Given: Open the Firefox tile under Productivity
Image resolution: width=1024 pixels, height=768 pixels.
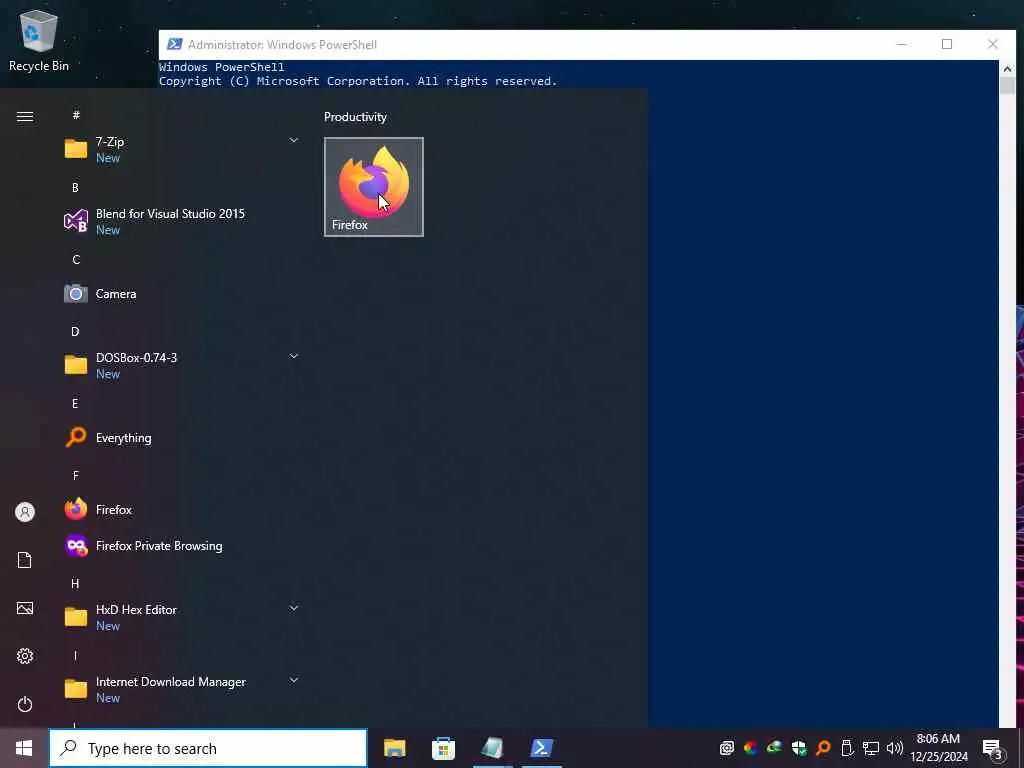Looking at the screenshot, I should pos(374,187).
